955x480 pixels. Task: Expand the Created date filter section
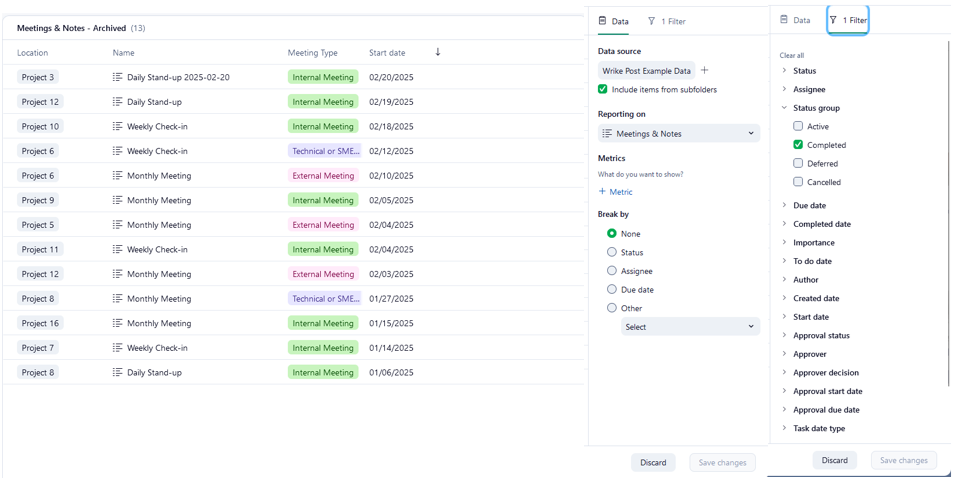click(784, 298)
